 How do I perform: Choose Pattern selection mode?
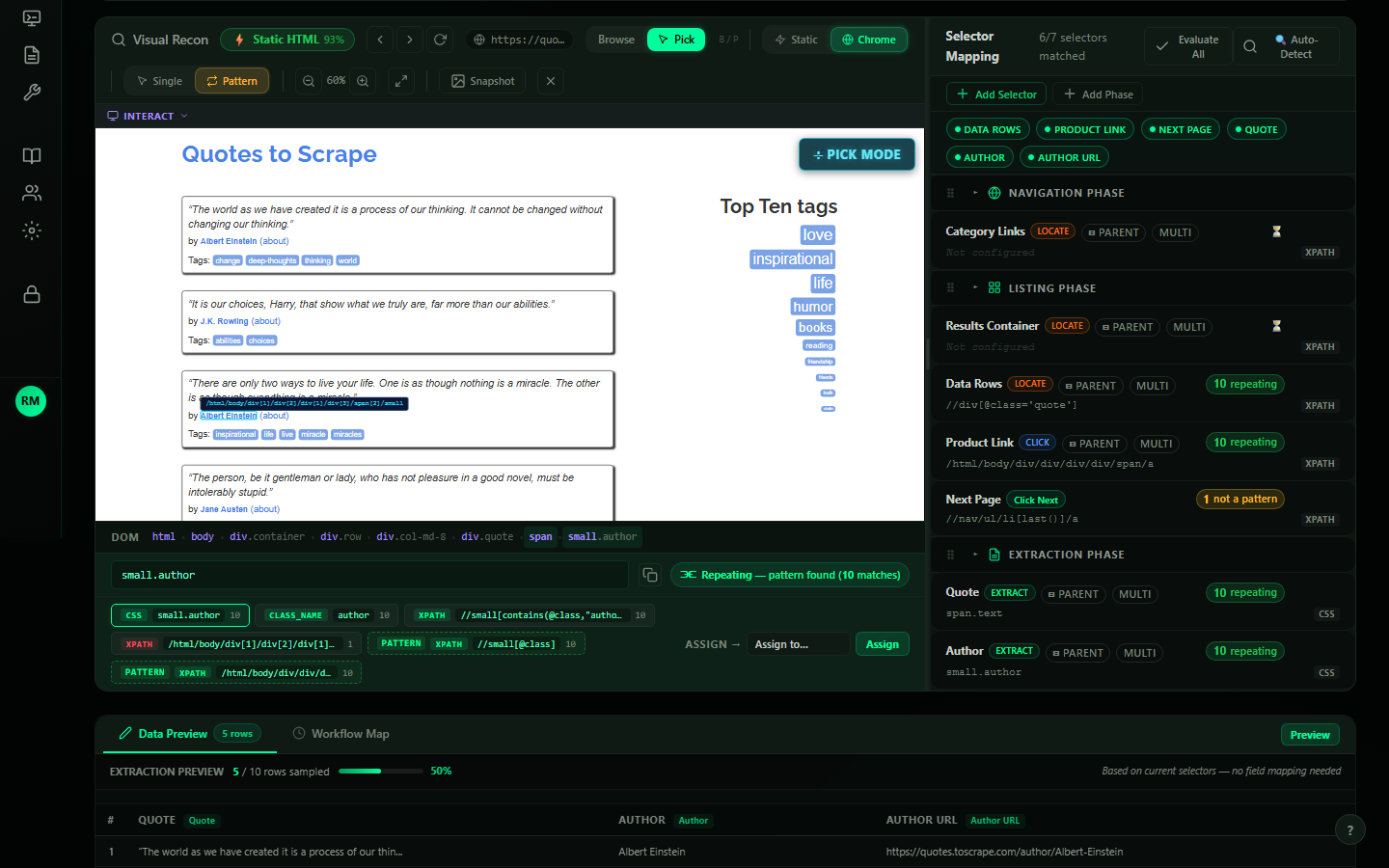point(232,81)
